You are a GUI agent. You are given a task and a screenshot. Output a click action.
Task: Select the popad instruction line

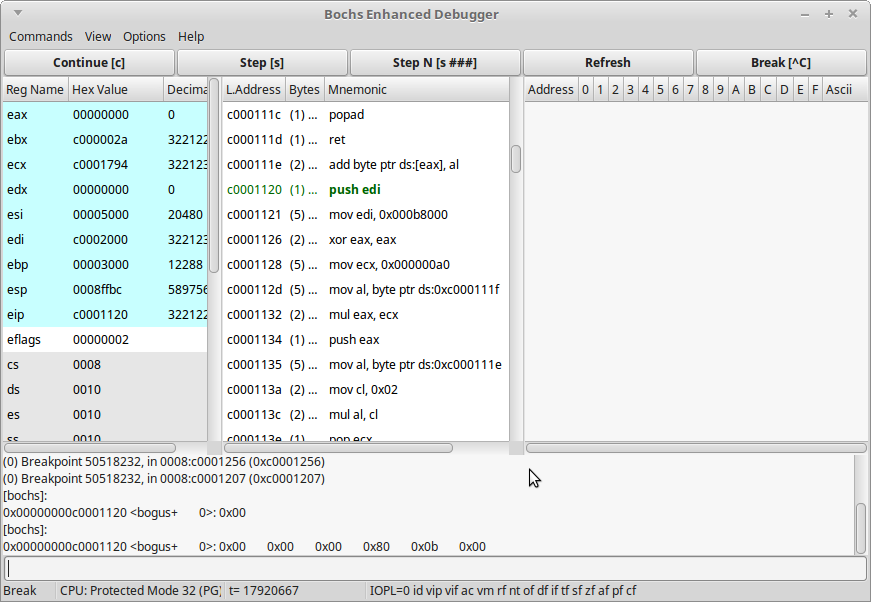[x=366, y=115]
